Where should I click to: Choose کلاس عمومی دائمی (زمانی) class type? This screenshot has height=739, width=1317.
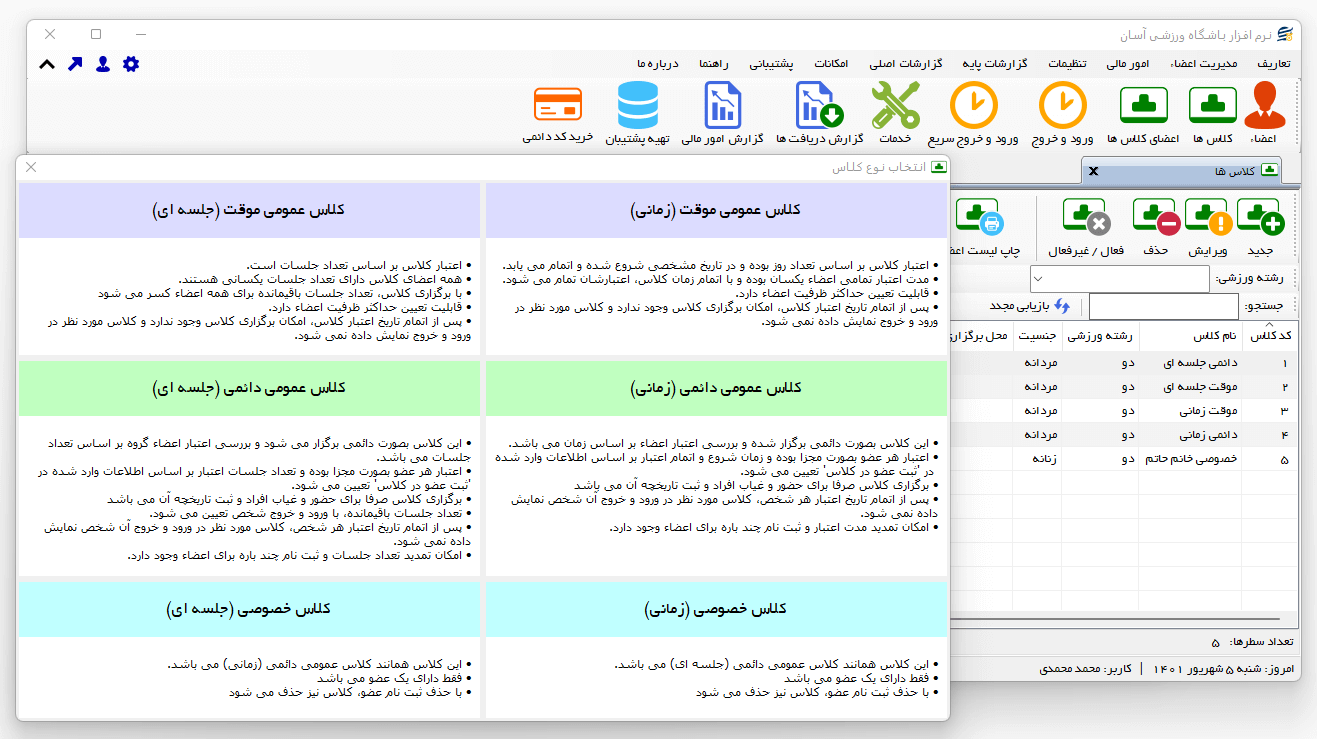pos(715,388)
